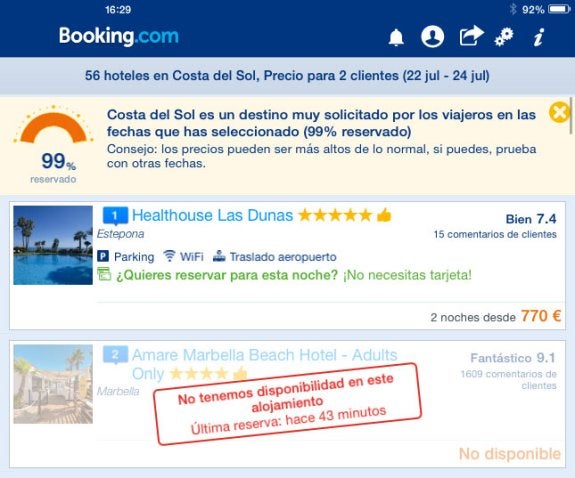Tap the reserve-tonight green message

coord(284,275)
